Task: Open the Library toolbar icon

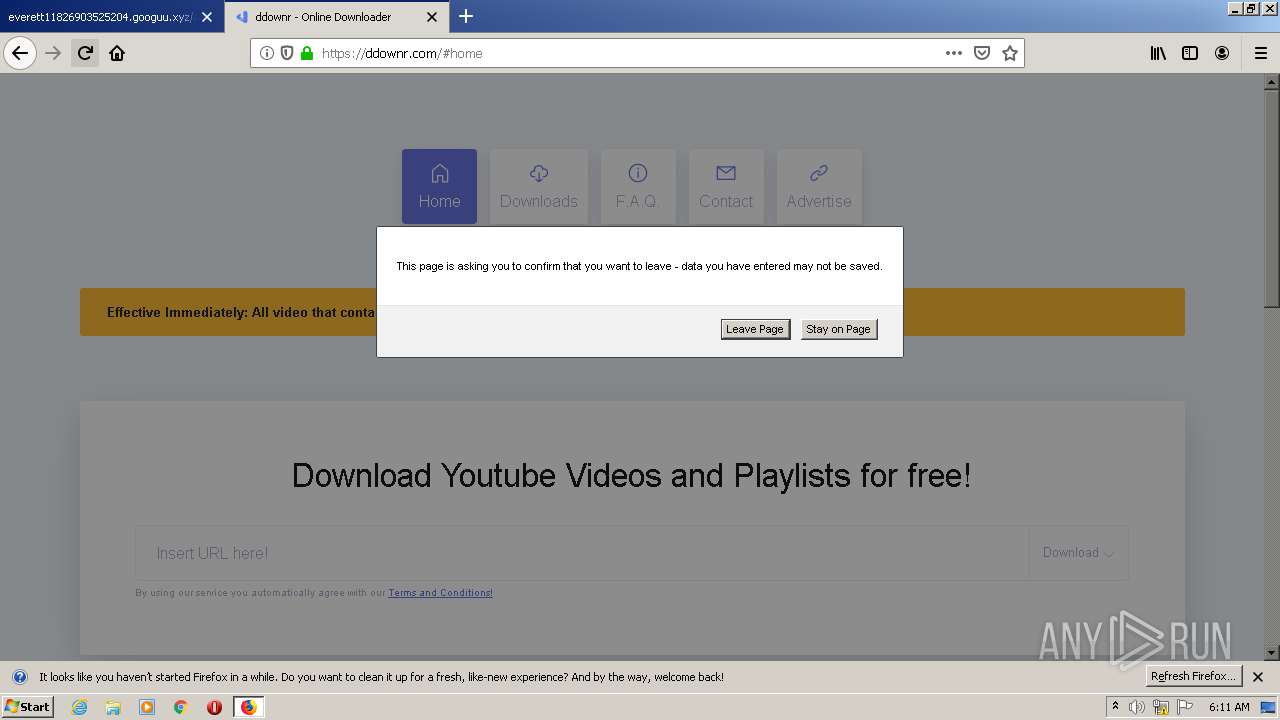Action: (x=1158, y=53)
